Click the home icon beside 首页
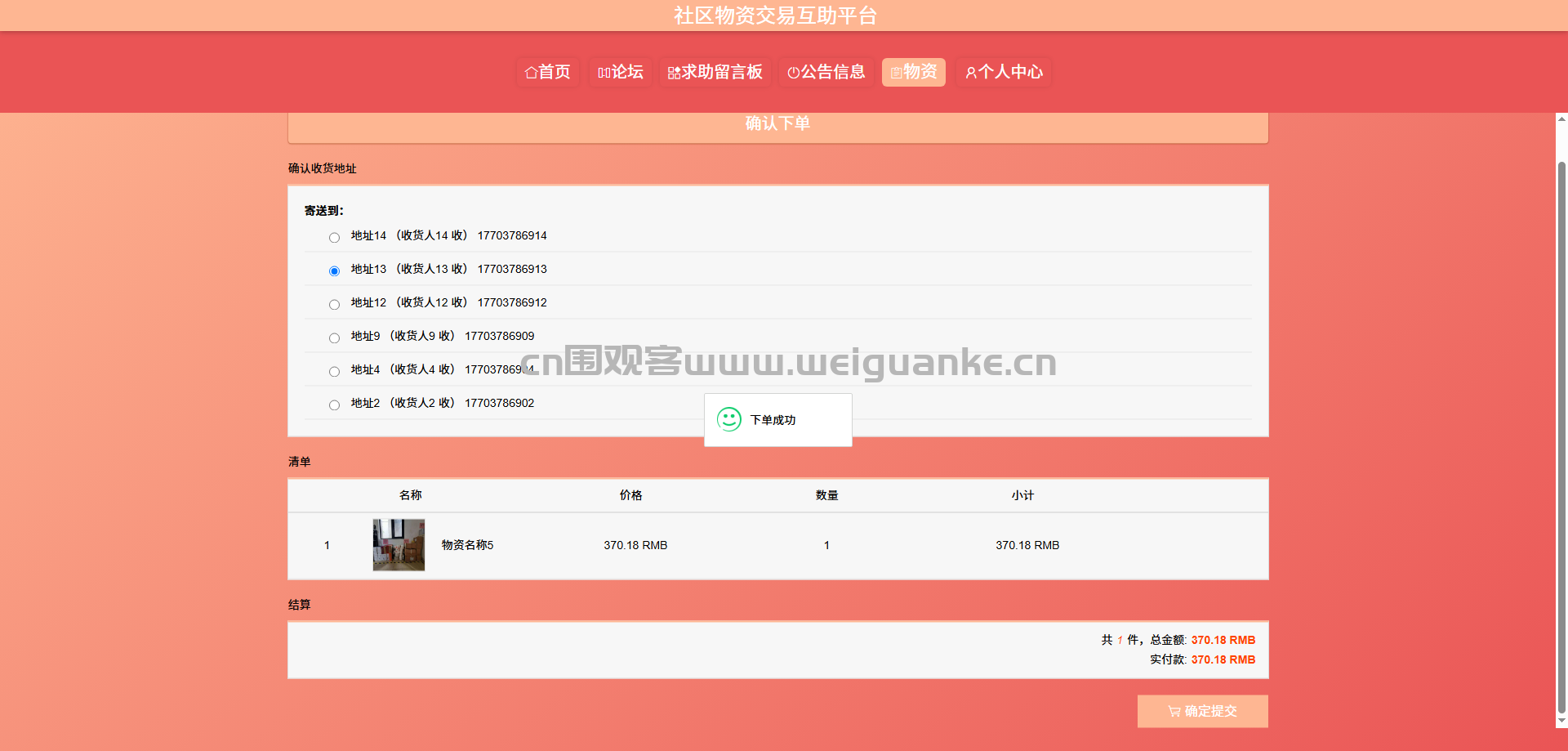This screenshot has height=751, width=1568. tap(531, 73)
